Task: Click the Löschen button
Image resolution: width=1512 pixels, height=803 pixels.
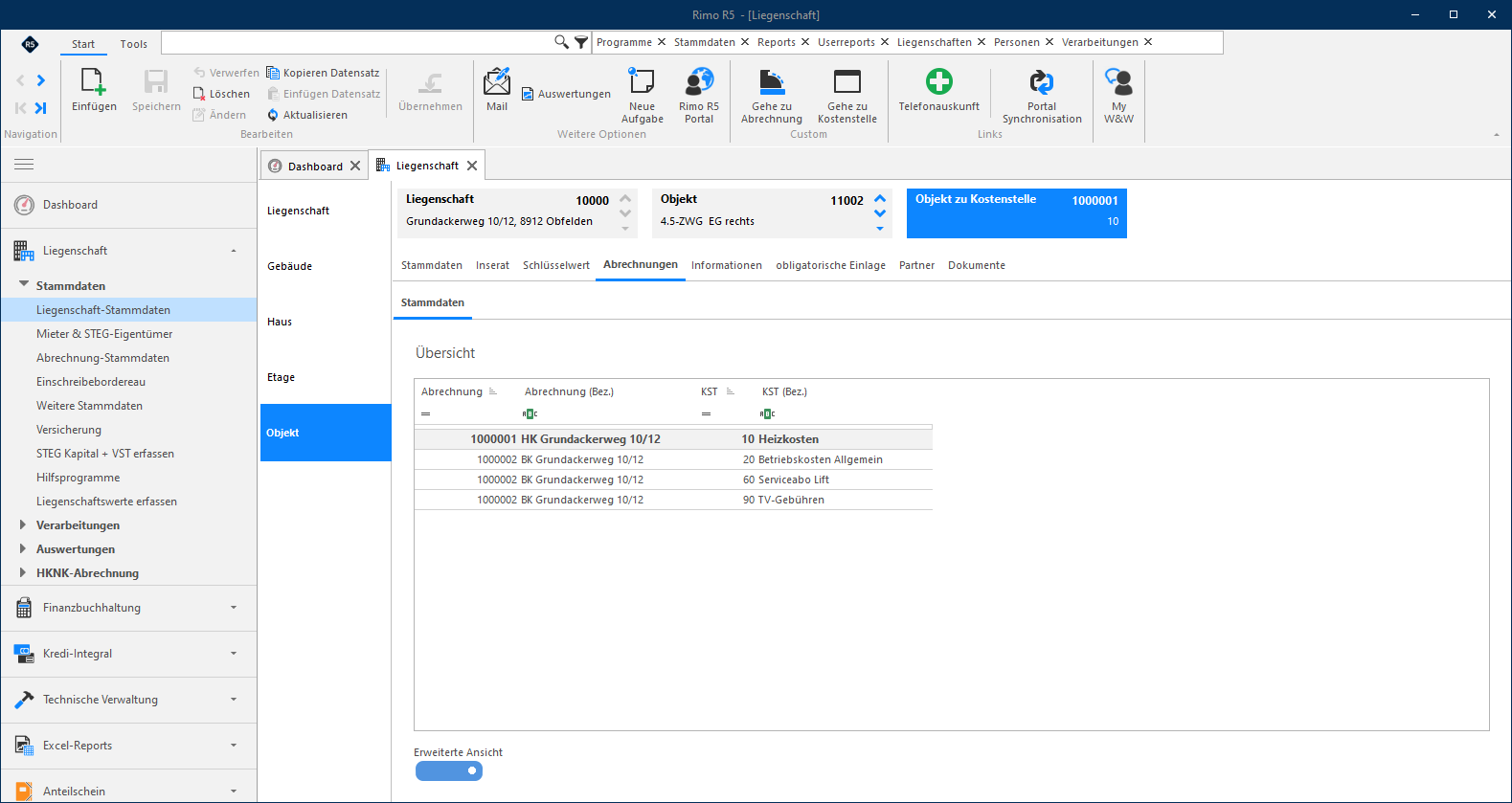Action: (221, 94)
